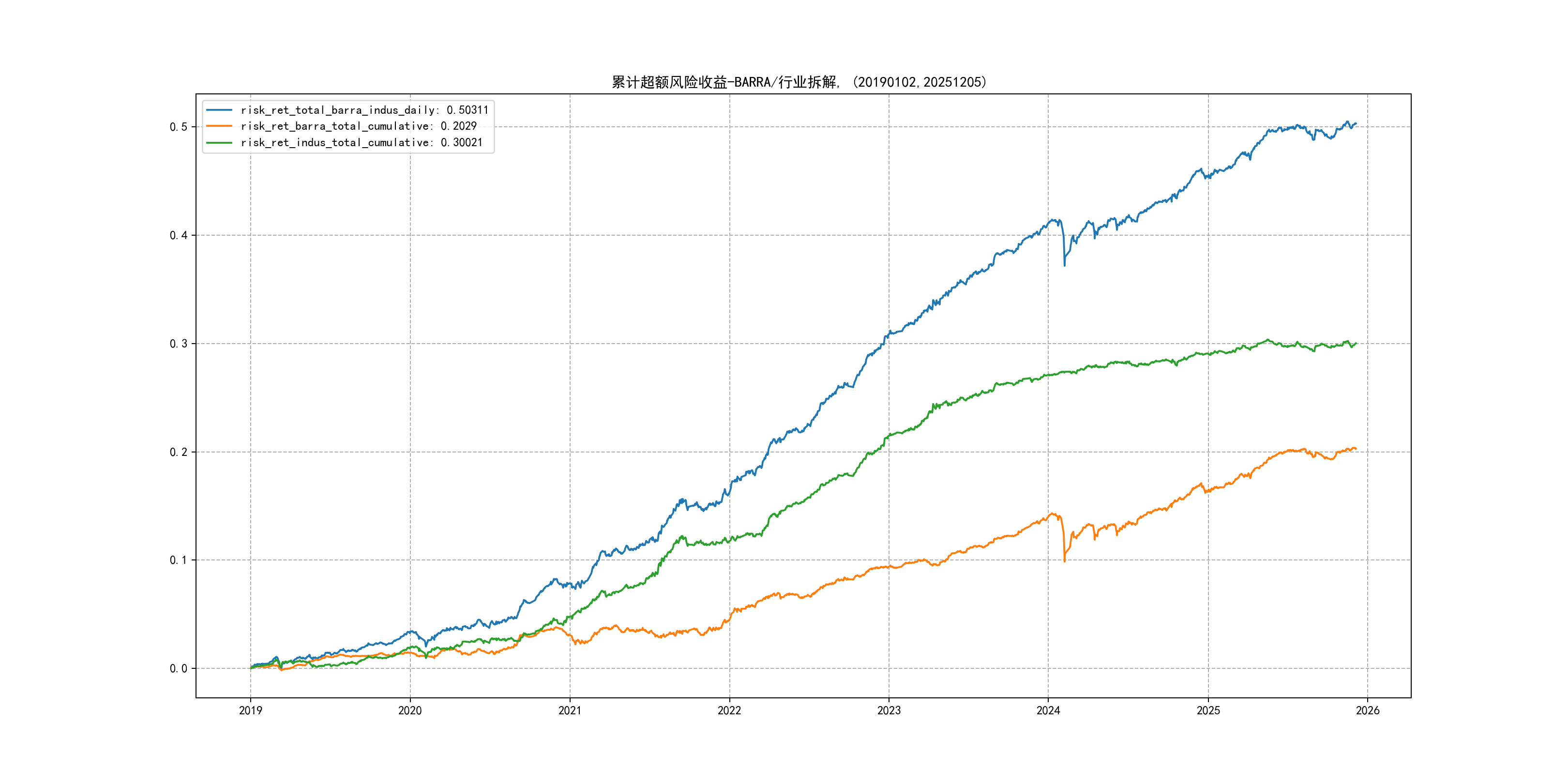Select risk_ret_barra_total_cumulative legend label
Image resolution: width=1568 pixels, height=784 pixels.
359,126
